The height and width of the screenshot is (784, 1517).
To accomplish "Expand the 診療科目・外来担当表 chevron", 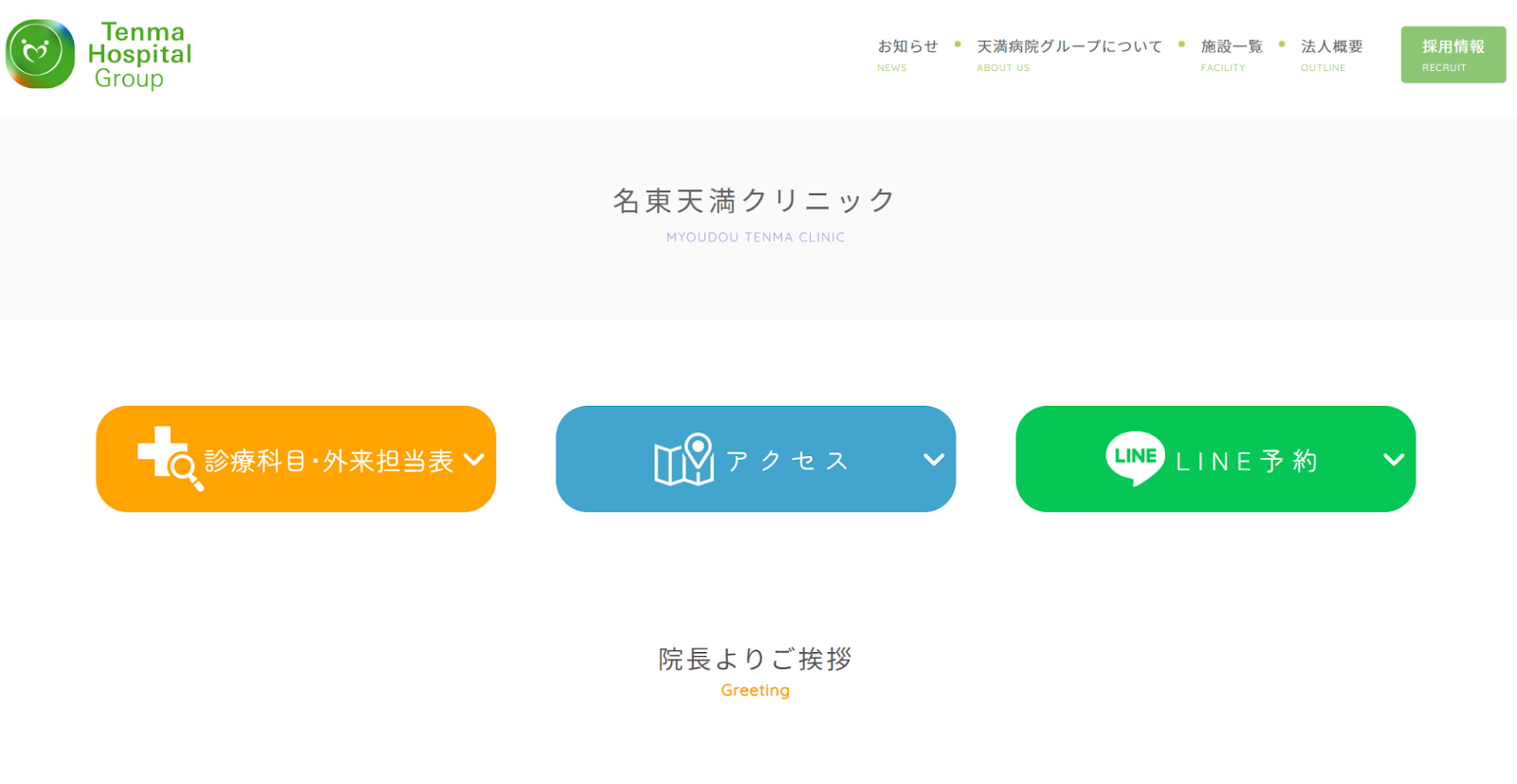I will click(474, 460).
